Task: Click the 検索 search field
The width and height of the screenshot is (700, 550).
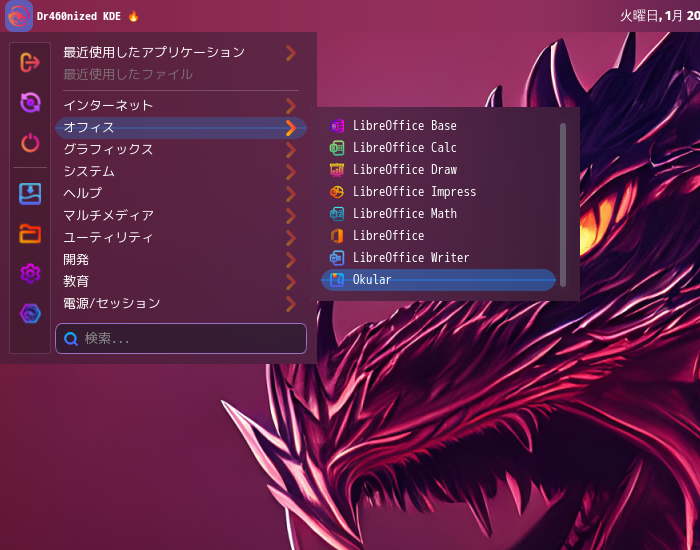Action: tap(181, 339)
